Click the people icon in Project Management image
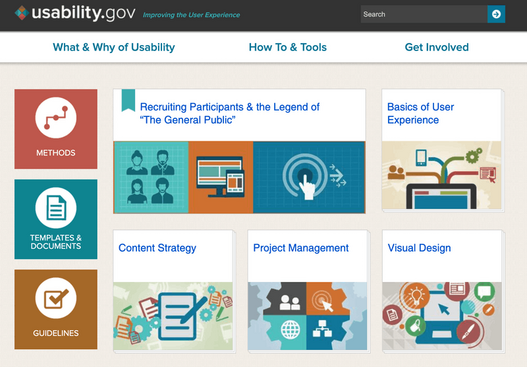This screenshot has width=527, height=367. click(289, 302)
